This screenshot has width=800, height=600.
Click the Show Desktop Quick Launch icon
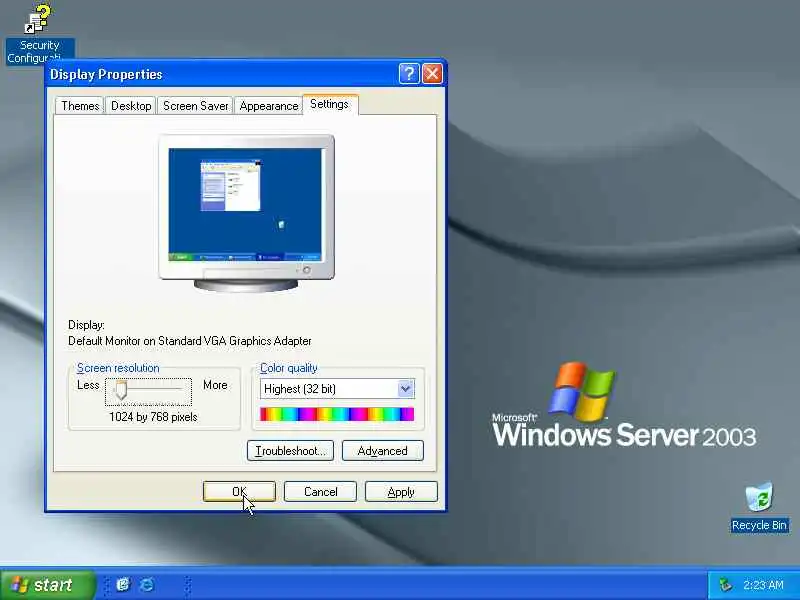(x=123, y=584)
